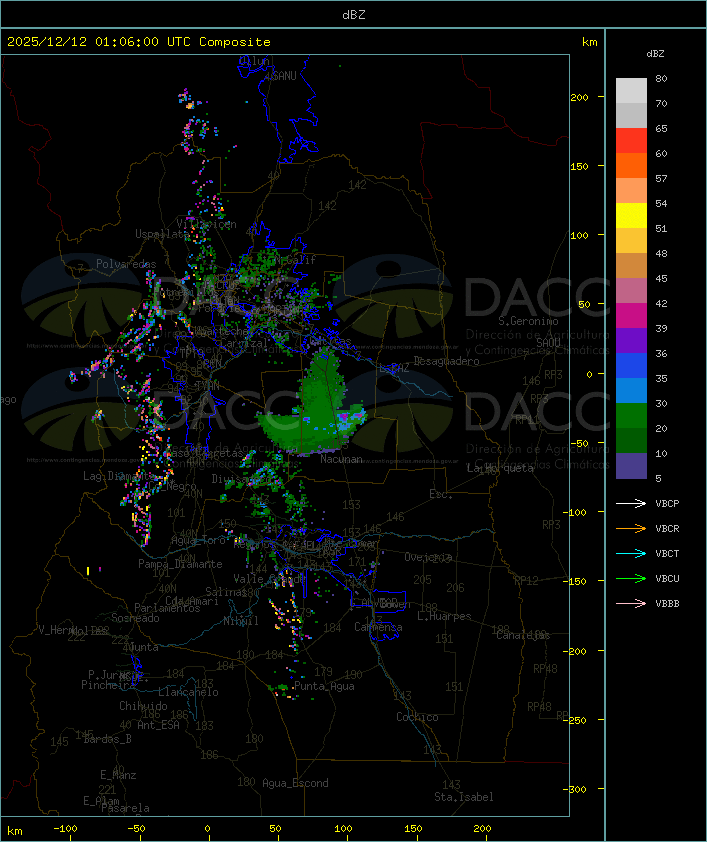Choose the purple 36-39 dBZ legend swatch

pyautogui.click(x=631, y=341)
